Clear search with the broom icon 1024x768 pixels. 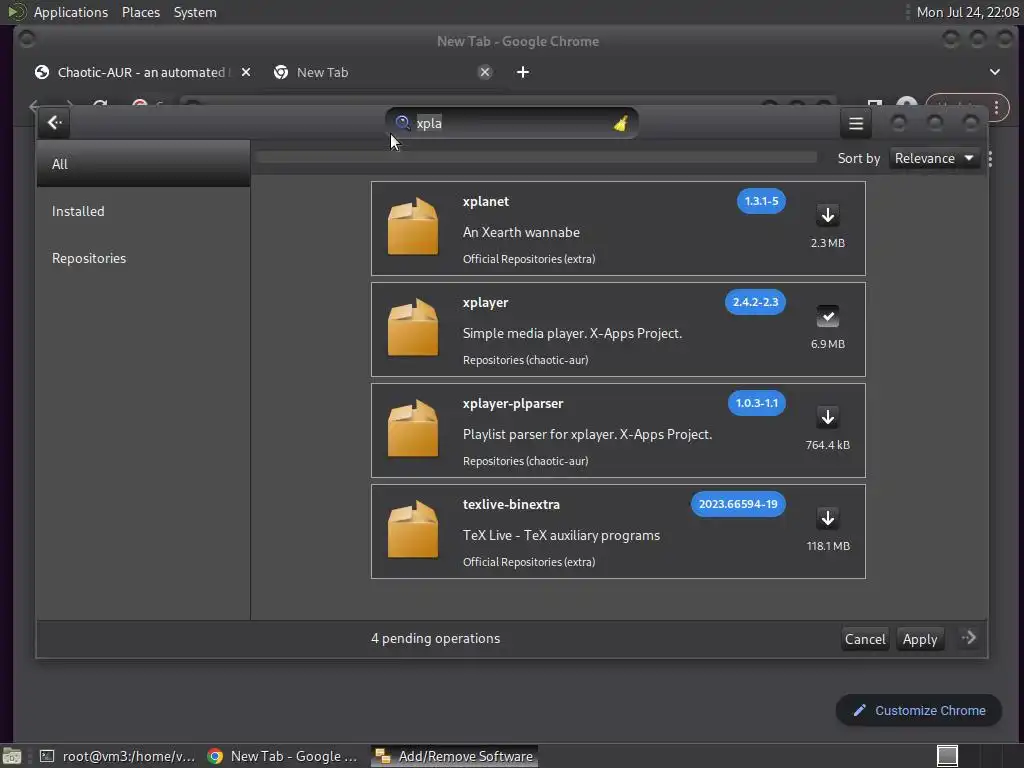point(620,123)
